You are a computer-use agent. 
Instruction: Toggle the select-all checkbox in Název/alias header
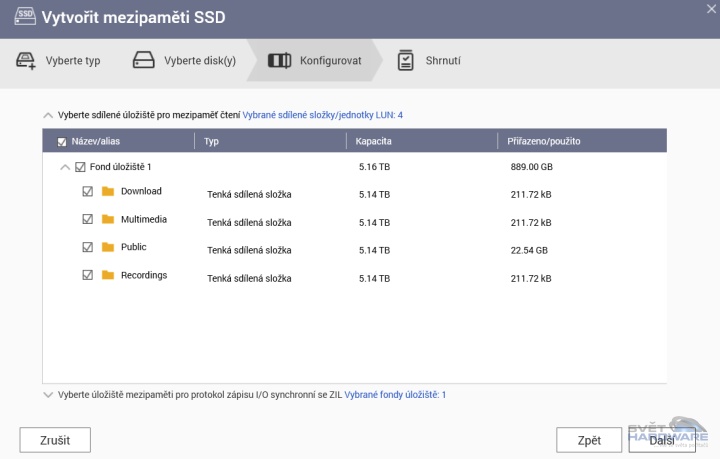click(62, 142)
